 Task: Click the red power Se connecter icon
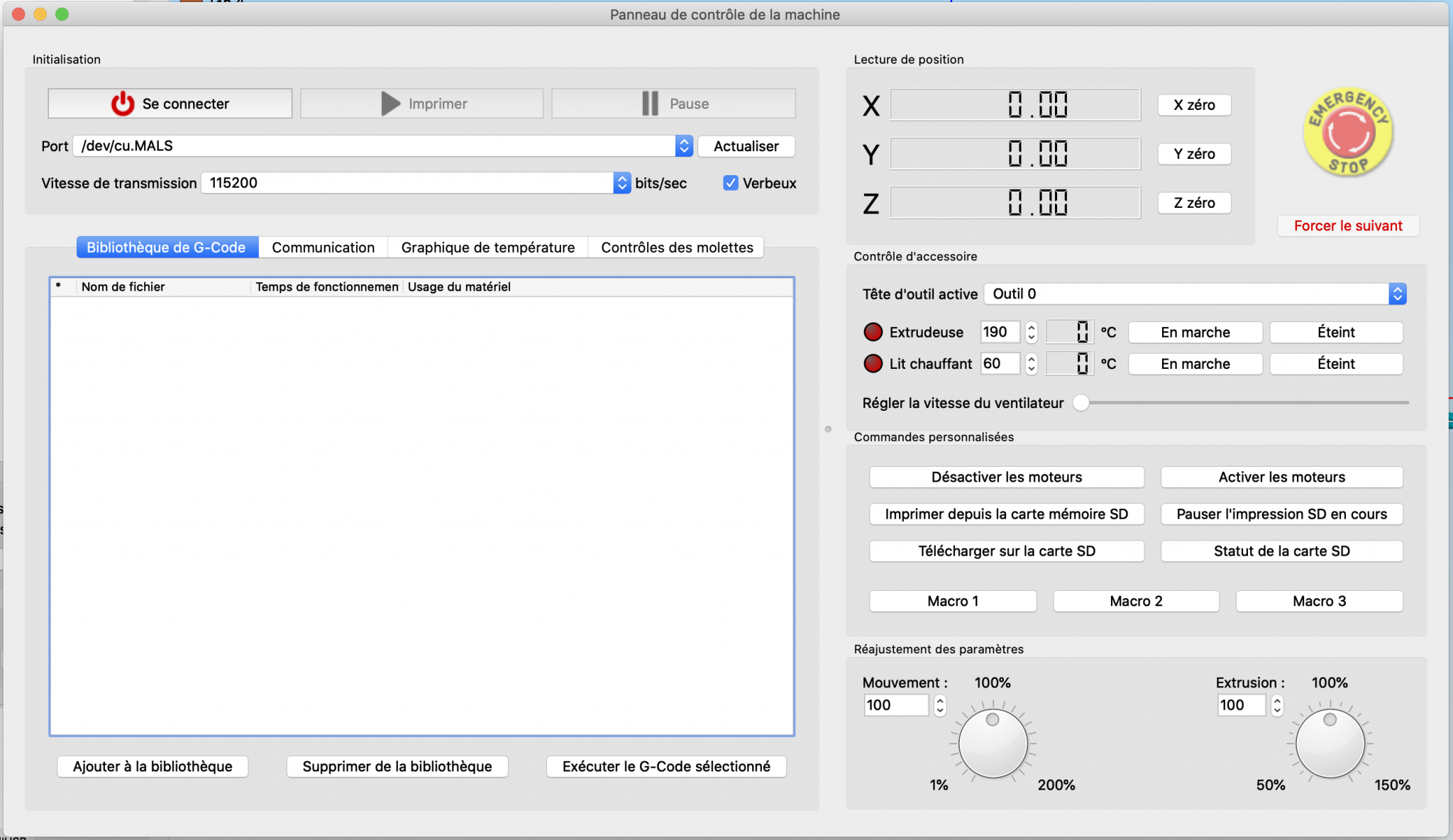click(x=122, y=104)
